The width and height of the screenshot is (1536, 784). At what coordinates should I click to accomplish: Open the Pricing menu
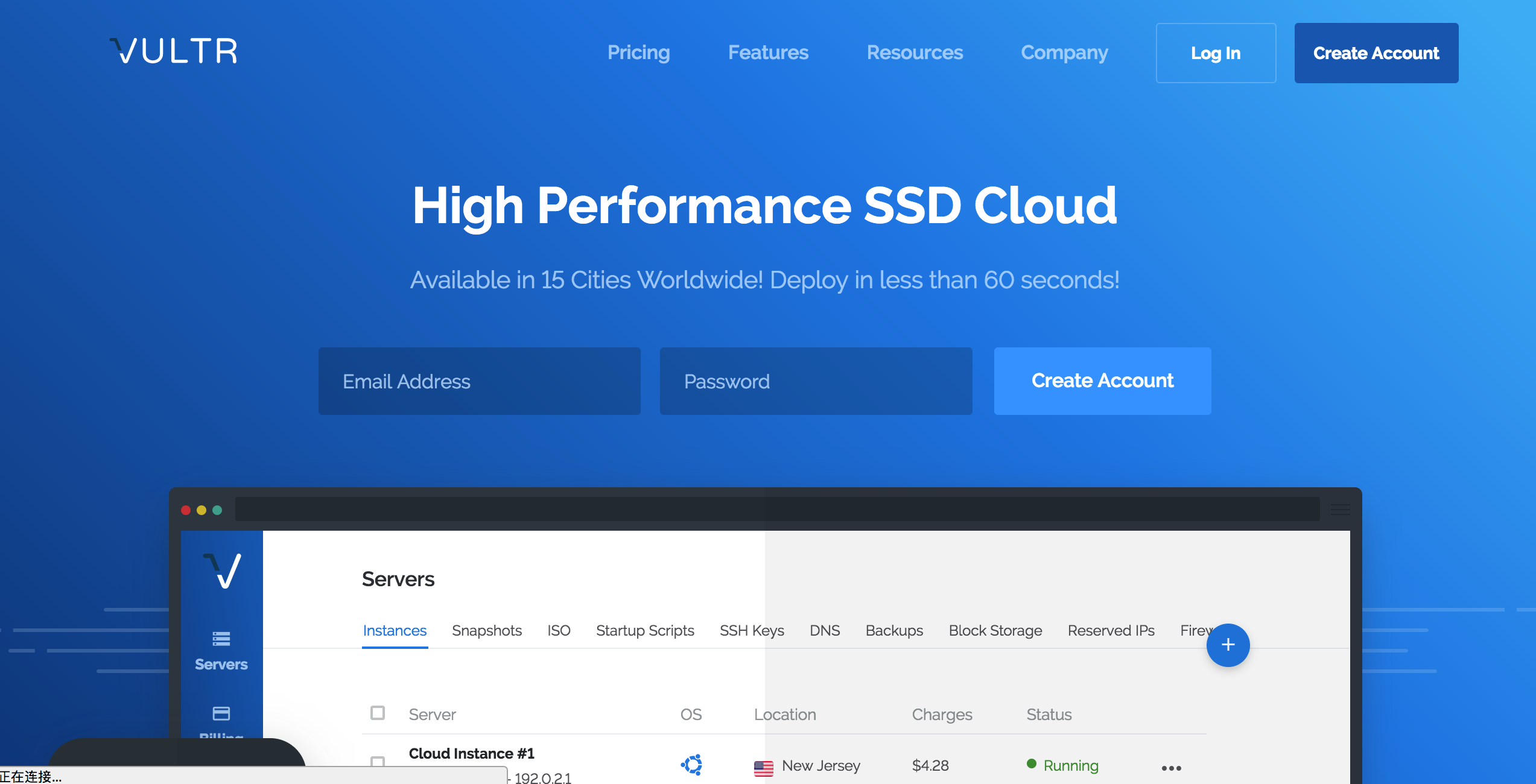pos(638,52)
